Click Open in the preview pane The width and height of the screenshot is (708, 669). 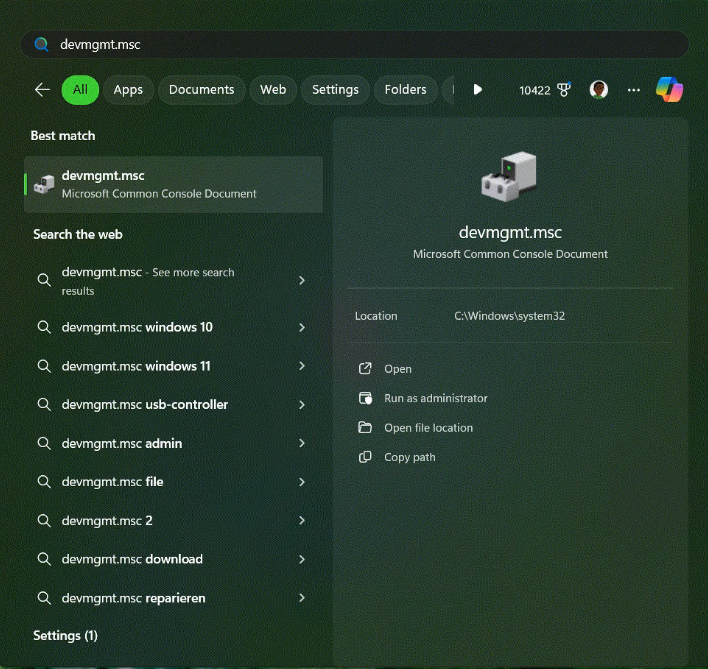(398, 369)
